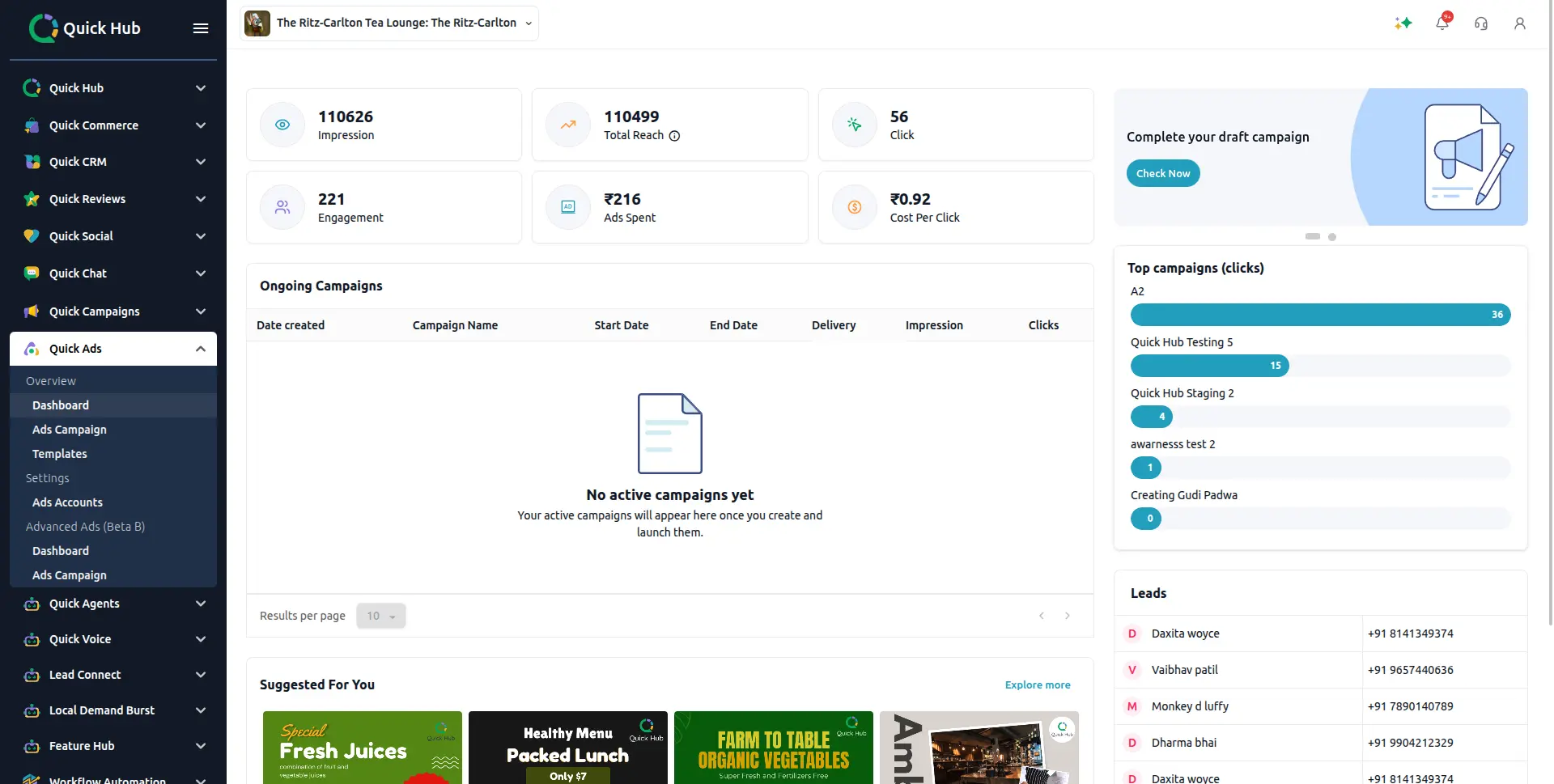Click the Quick Reviews star icon
Screen dimensions: 1554x784
tap(32, 199)
